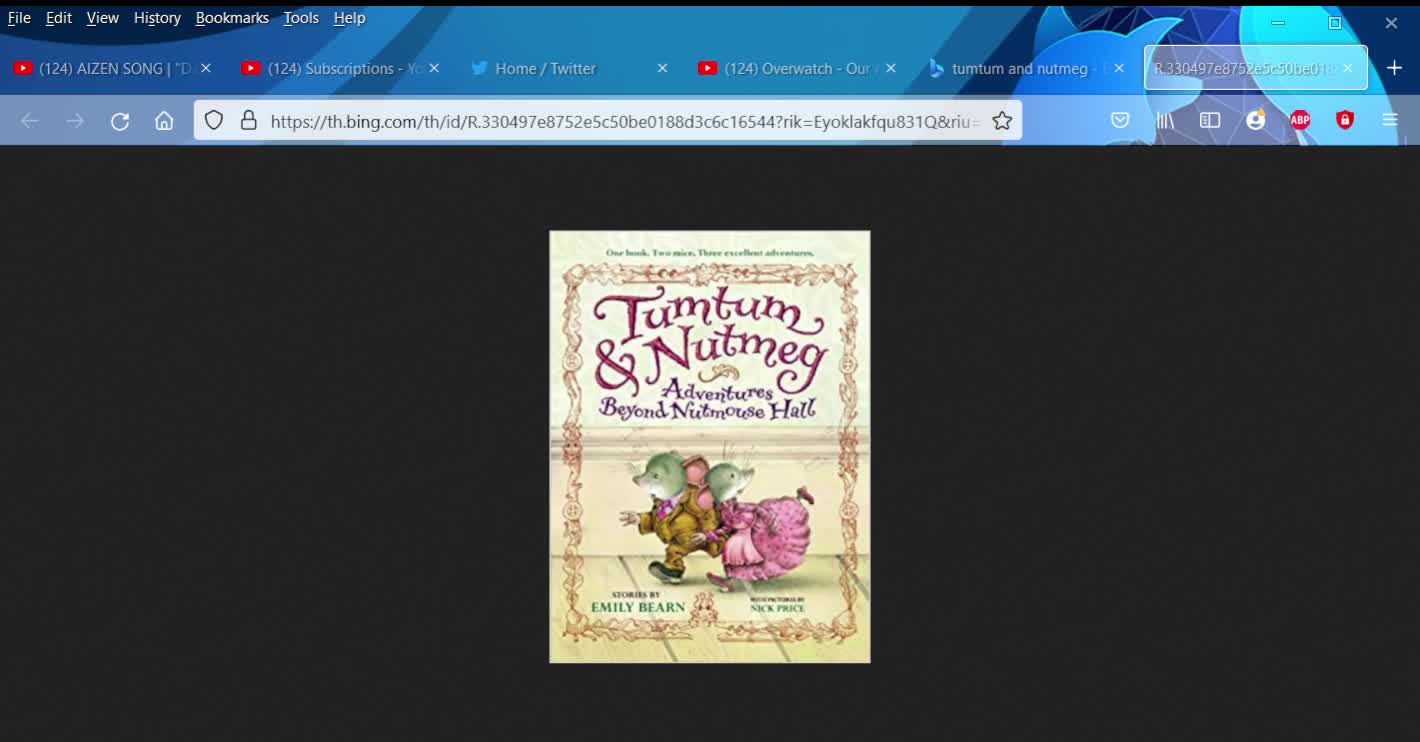Click the Twitter bird favicon on tab
This screenshot has height=742, width=1420.
[479, 68]
